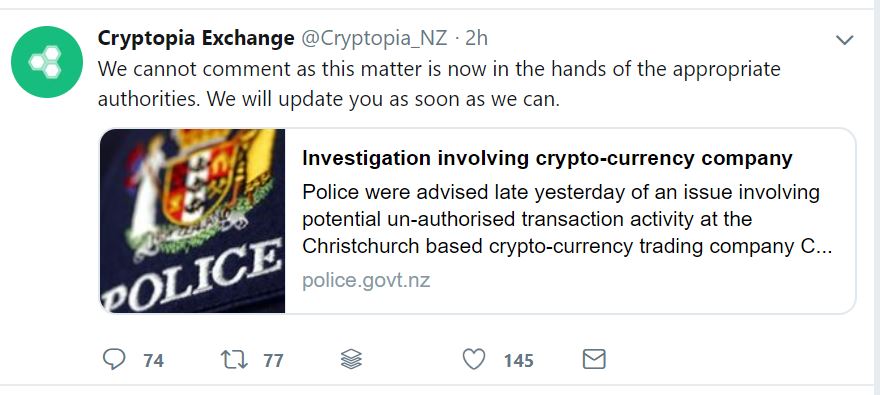Open the 2h timestamp link
The image size is (880, 395).
pos(476,38)
